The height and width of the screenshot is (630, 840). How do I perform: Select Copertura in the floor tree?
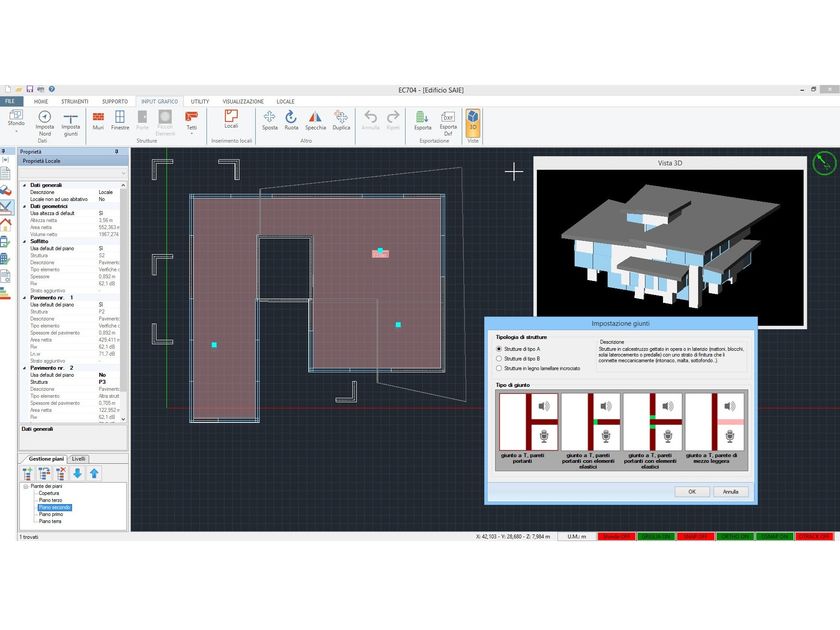pos(49,493)
